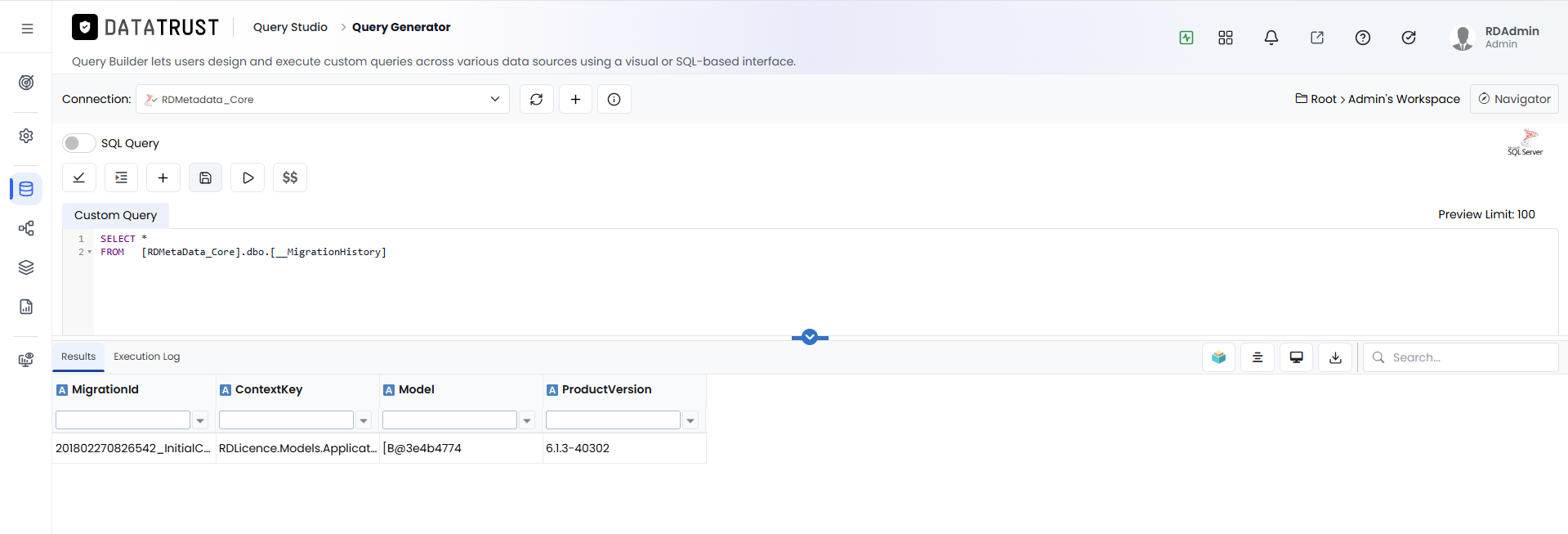Open the $$ parameters button

click(x=290, y=177)
